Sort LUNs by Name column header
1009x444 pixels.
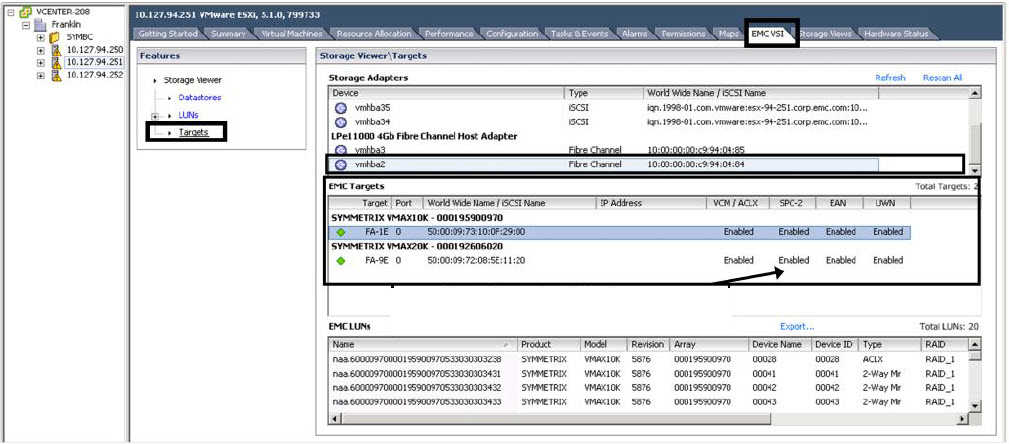coord(422,345)
